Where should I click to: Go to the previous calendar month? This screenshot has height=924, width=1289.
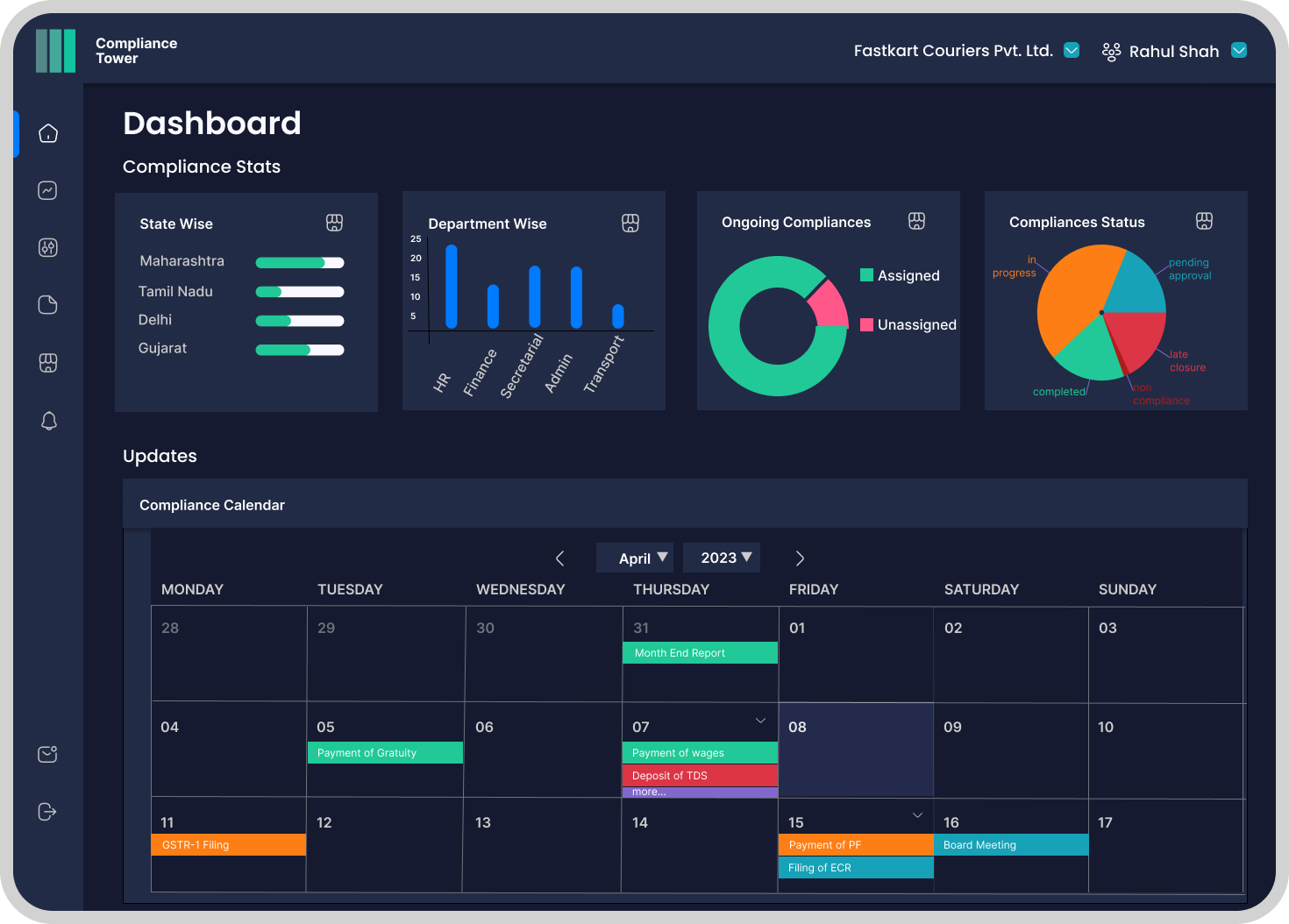[560, 558]
